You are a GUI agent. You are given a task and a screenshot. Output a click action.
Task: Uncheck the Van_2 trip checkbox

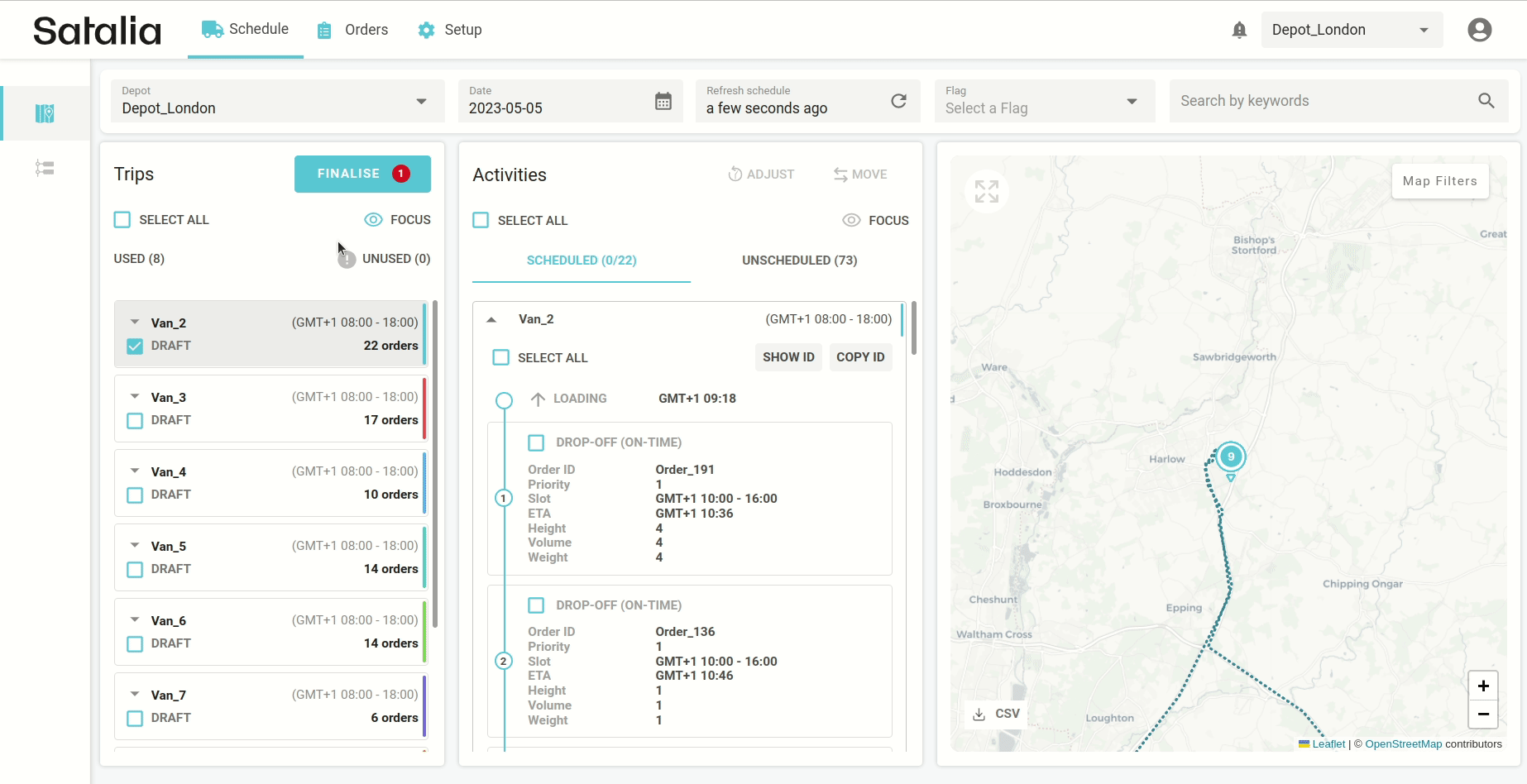pyautogui.click(x=135, y=347)
